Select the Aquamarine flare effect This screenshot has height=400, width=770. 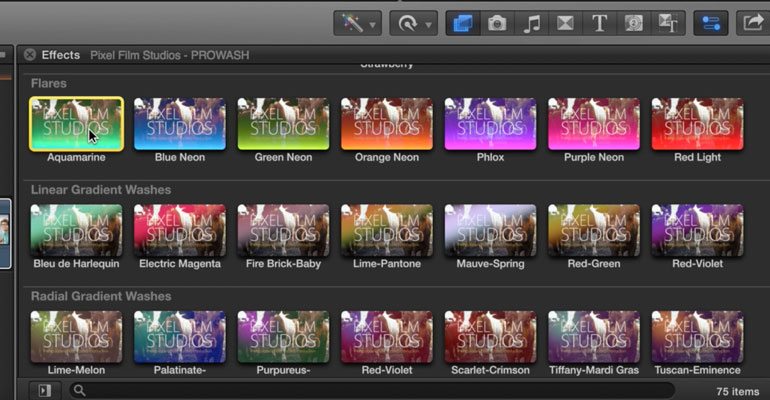(76, 124)
